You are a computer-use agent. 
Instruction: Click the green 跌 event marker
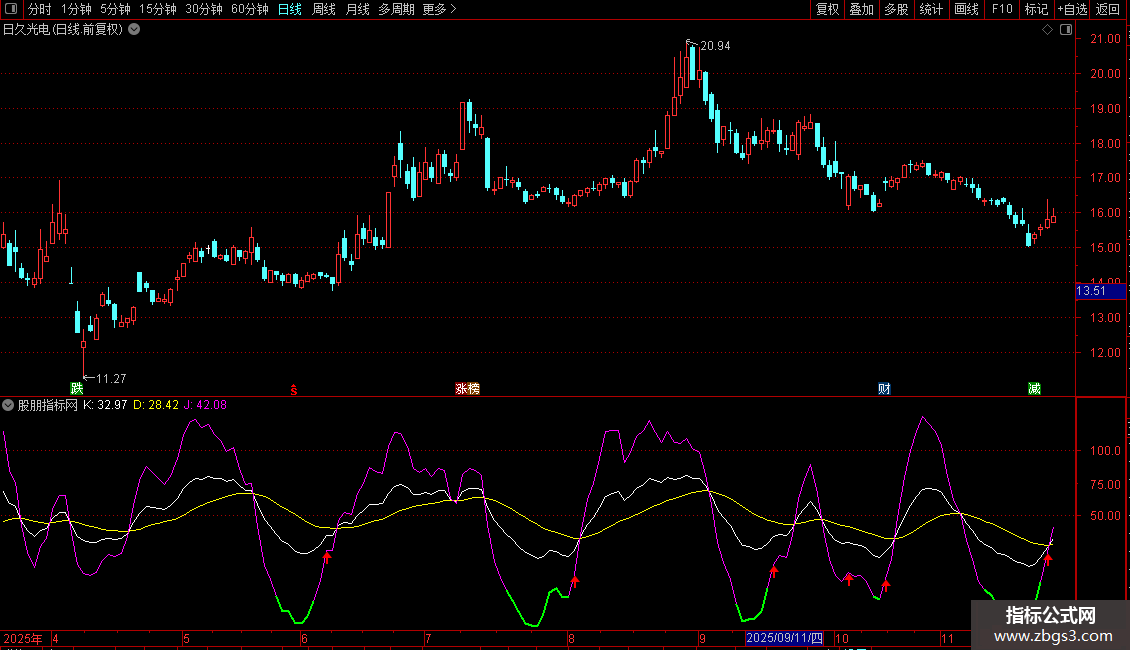[76, 388]
